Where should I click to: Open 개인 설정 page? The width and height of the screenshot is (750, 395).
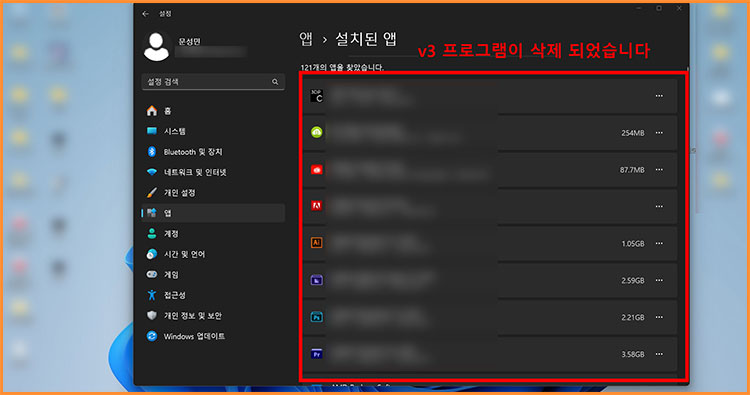tap(213, 193)
